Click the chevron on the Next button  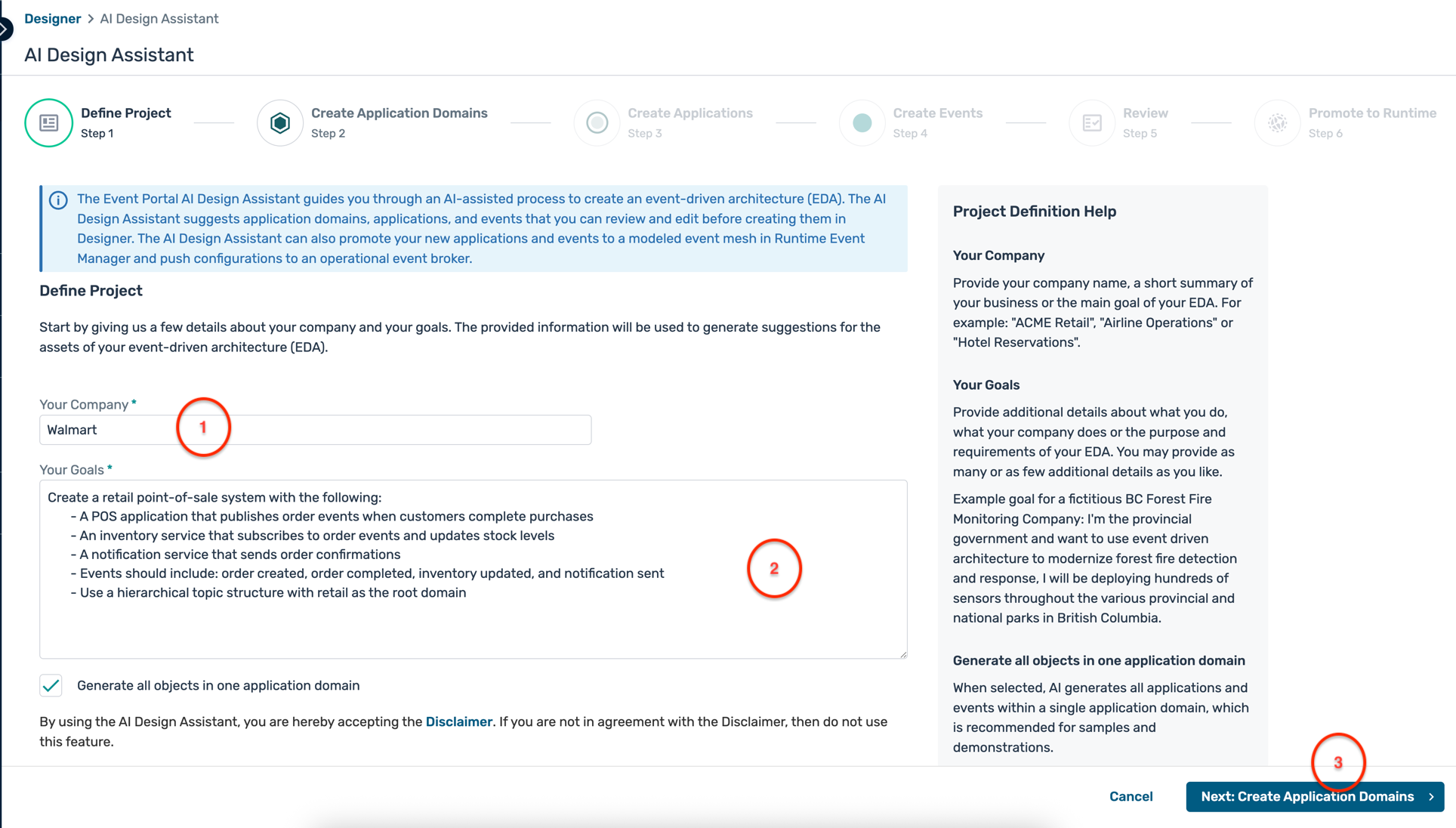(1431, 796)
